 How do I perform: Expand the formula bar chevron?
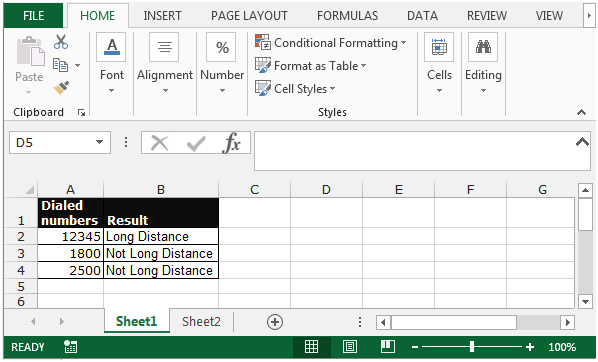582,142
